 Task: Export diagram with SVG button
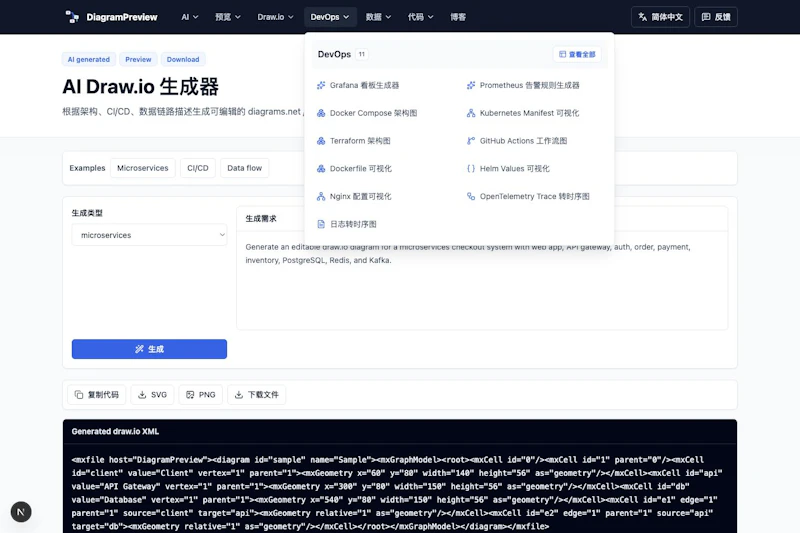coord(153,395)
